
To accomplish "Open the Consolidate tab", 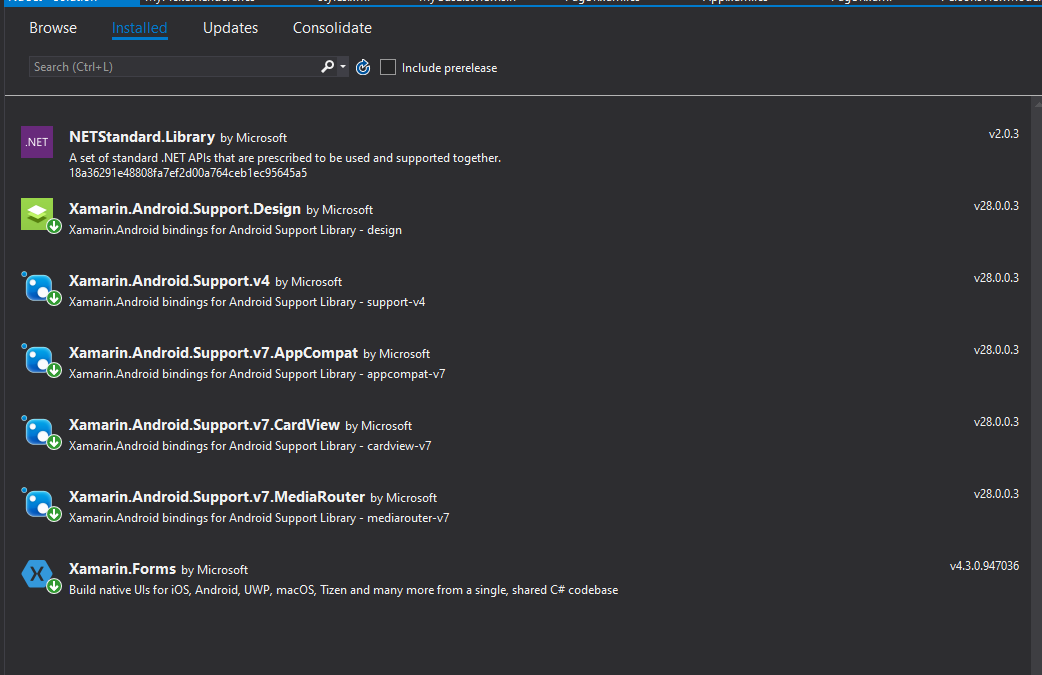I will click(x=332, y=28).
